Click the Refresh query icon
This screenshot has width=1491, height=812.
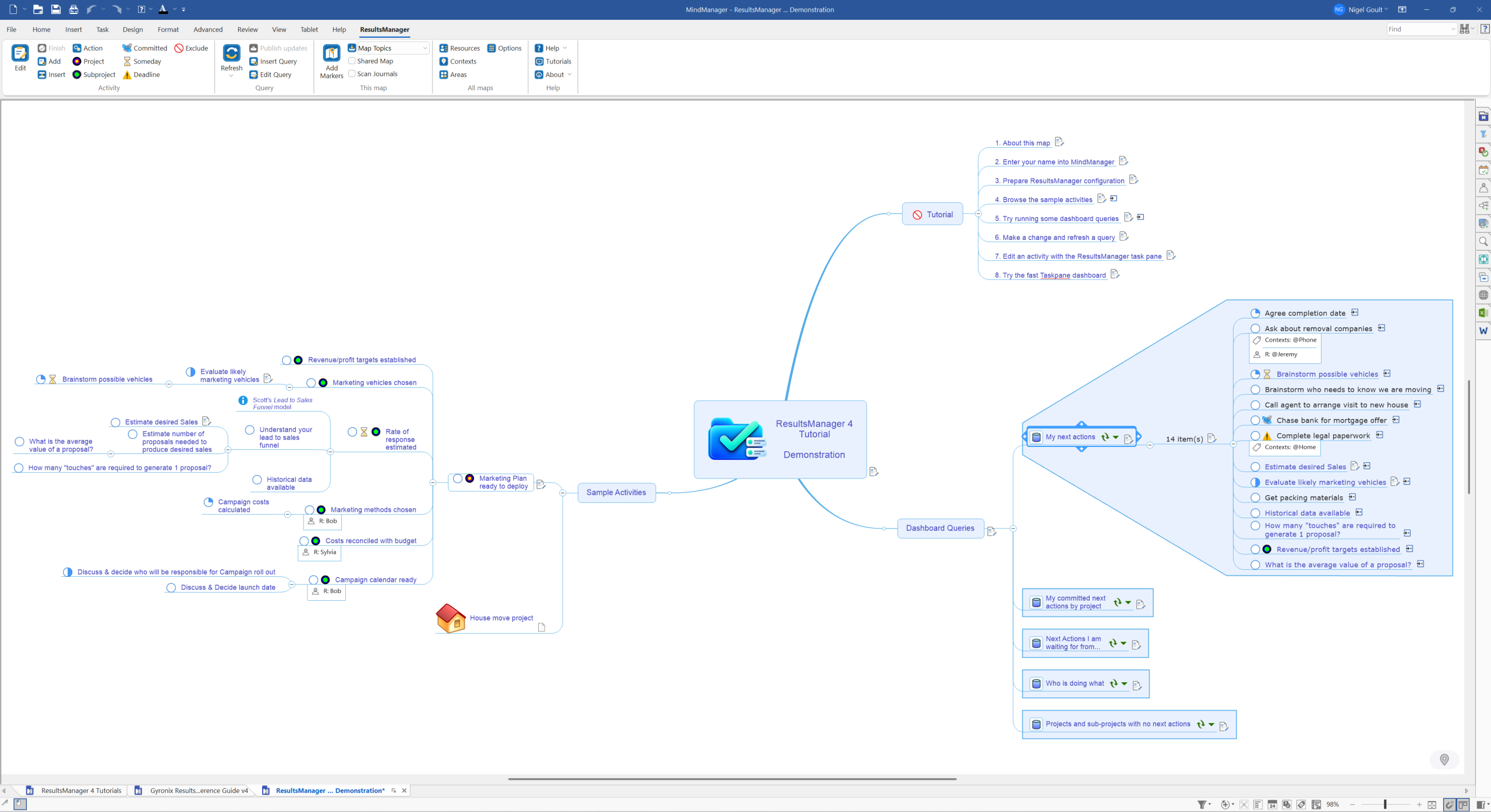click(x=231, y=54)
